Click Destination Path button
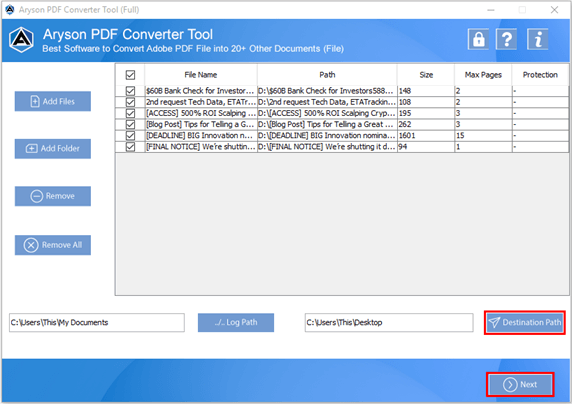The width and height of the screenshot is (572, 404). pos(525,322)
